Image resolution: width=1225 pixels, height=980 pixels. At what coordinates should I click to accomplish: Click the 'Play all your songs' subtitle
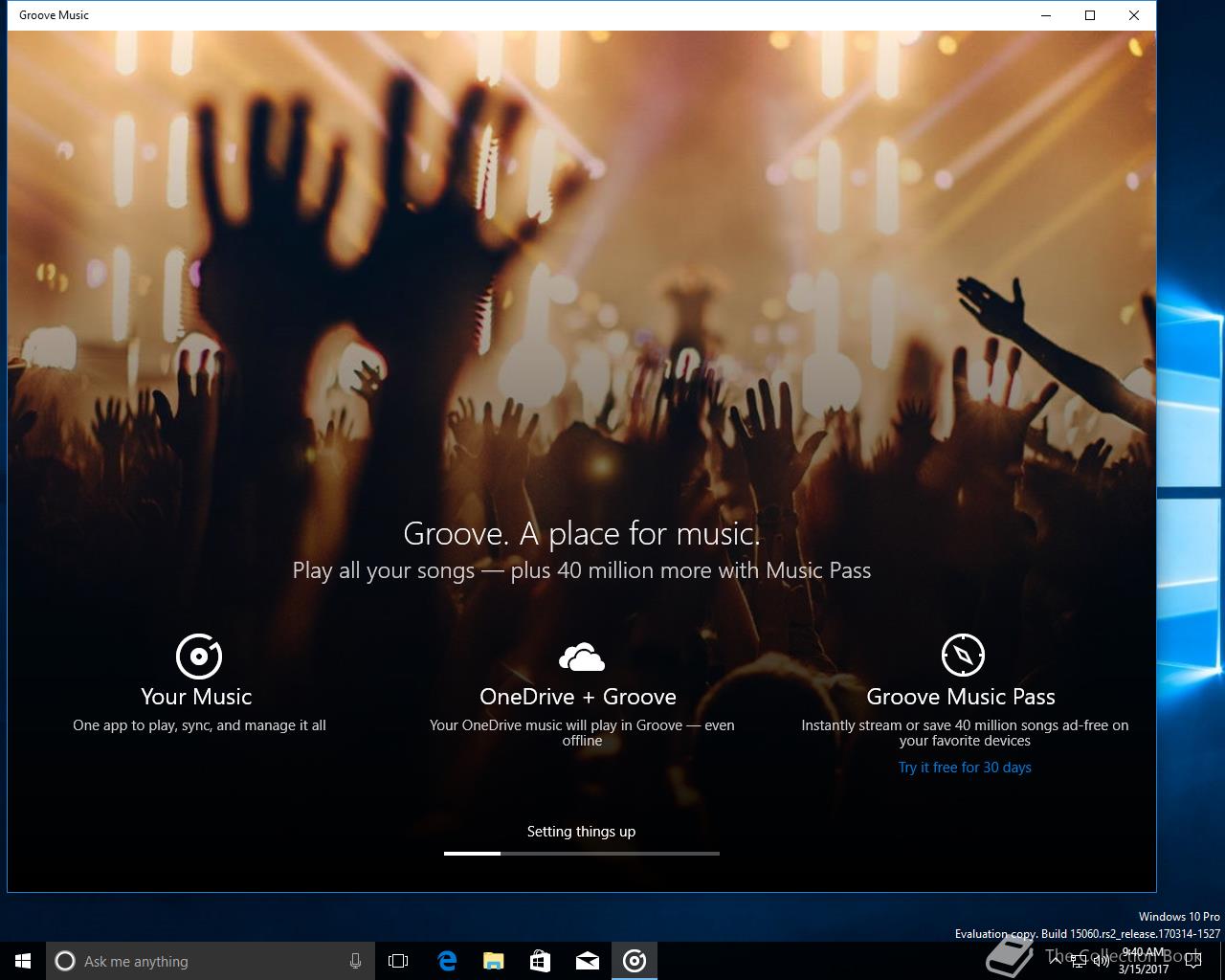582,570
